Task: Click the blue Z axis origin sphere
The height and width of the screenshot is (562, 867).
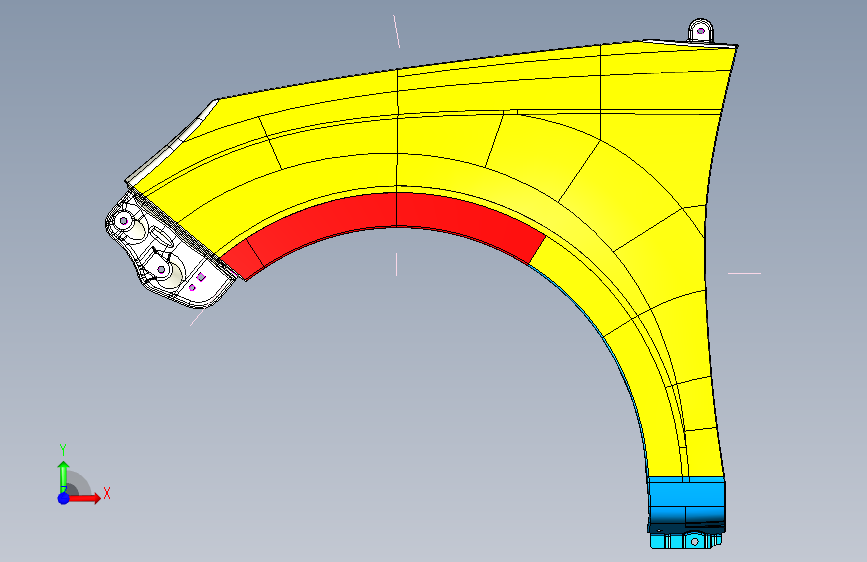Action: click(64, 498)
